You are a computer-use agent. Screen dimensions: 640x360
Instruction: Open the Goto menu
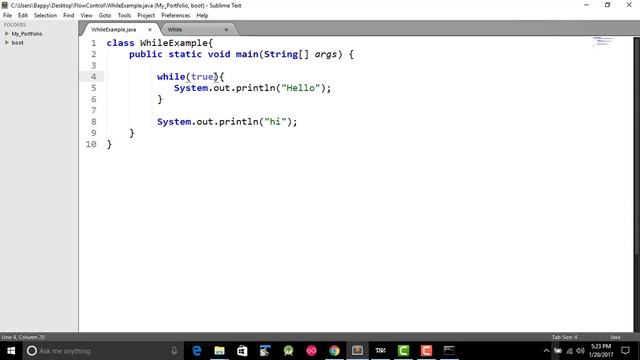pyautogui.click(x=105, y=16)
